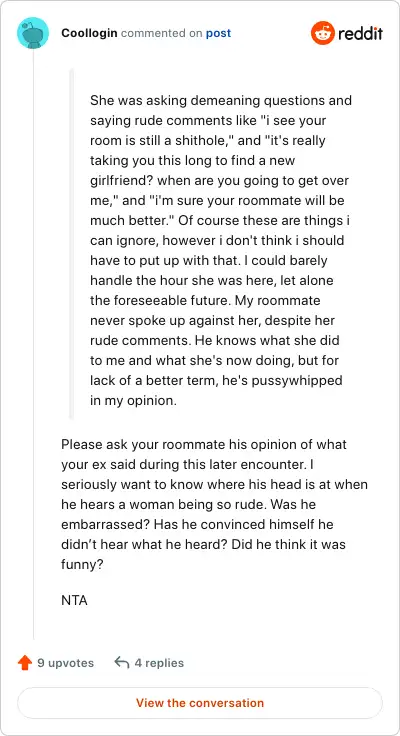Click the reply arrow icon

click(122, 663)
